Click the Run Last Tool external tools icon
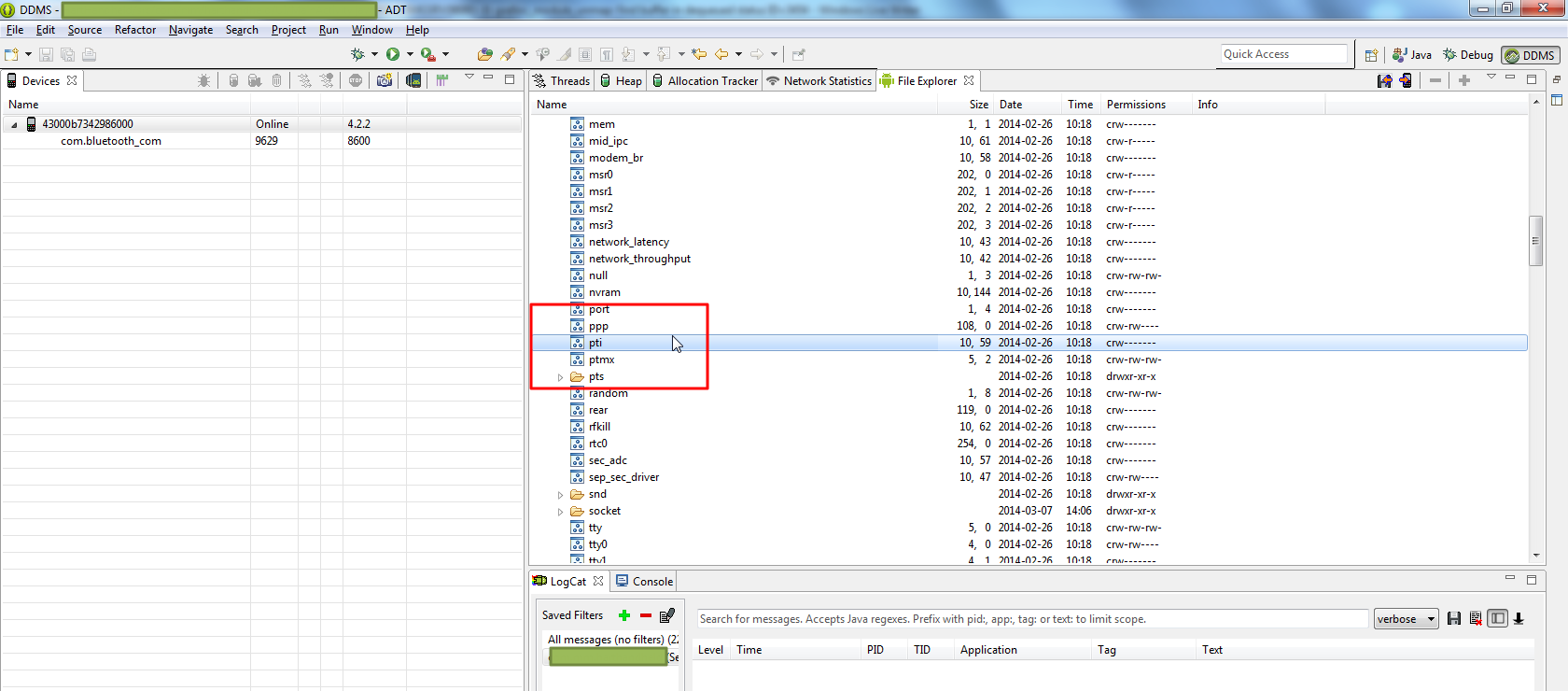 (427, 54)
